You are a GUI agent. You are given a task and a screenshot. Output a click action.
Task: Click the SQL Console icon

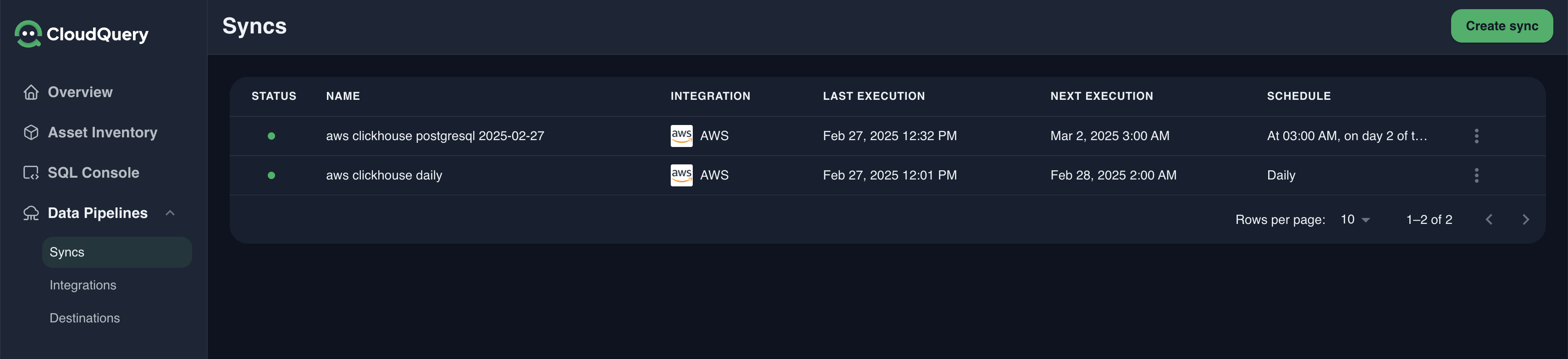click(x=31, y=173)
